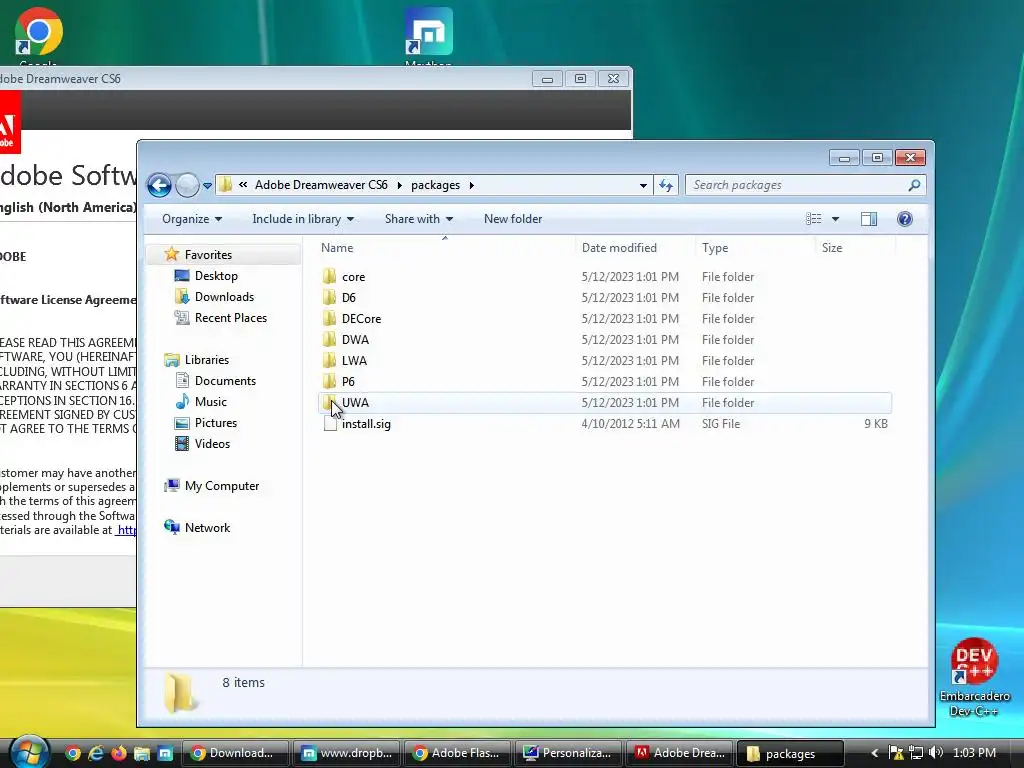The width and height of the screenshot is (1024, 768).
Task: Select the core folder
Action: (x=353, y=277)
